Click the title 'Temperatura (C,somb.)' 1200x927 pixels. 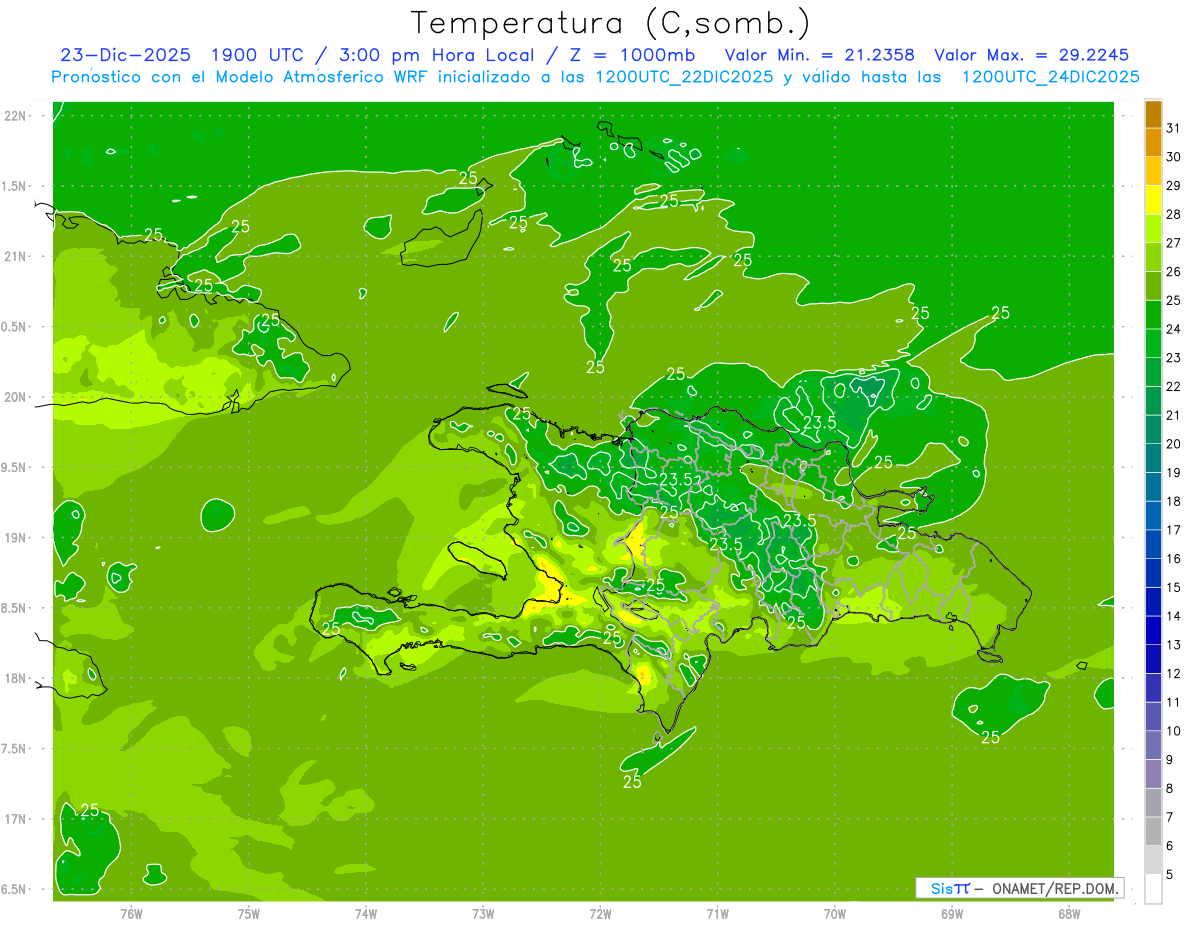pyautogui.click(x=611, y=23)
